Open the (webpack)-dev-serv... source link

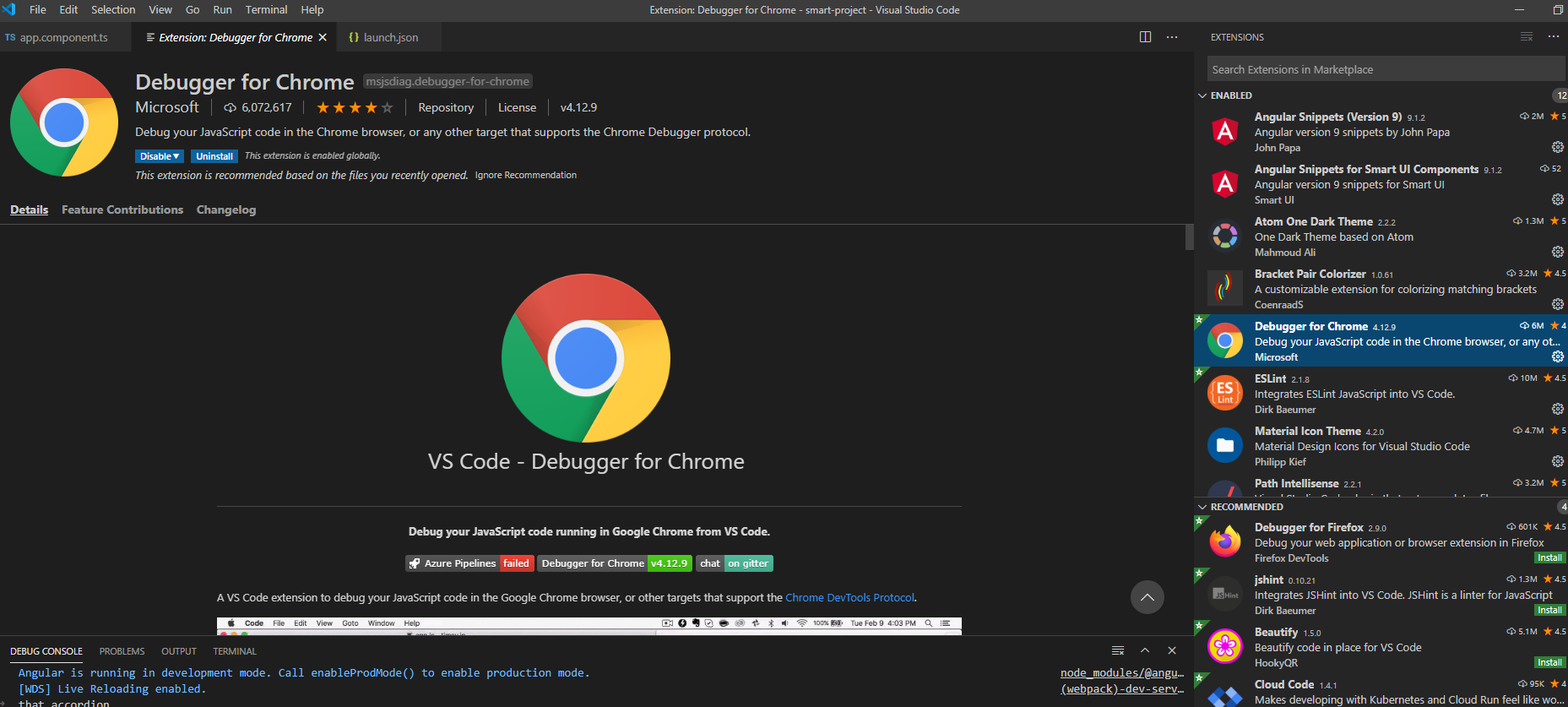point(1122,688)
